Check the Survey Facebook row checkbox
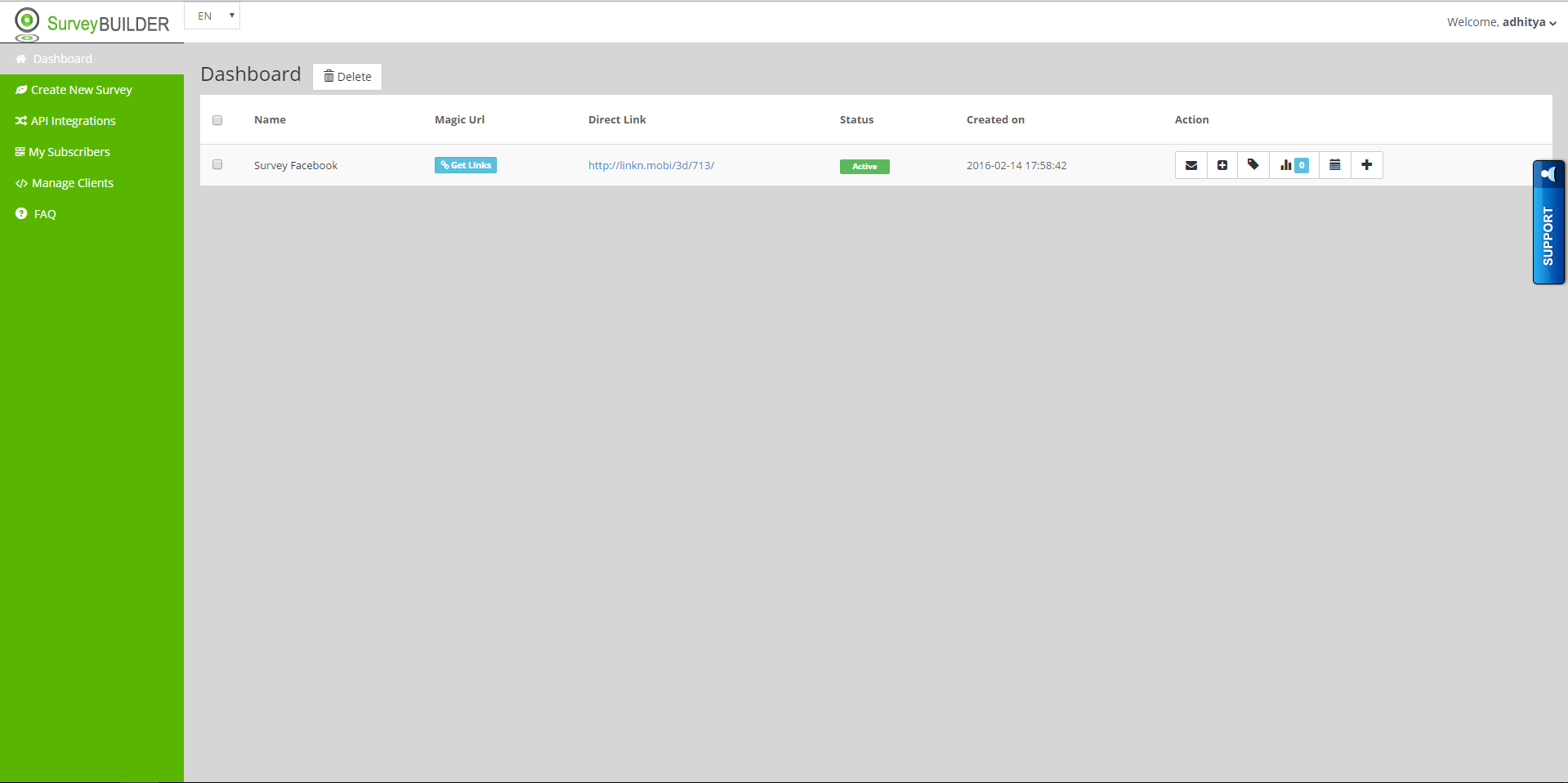 point(217,164)
